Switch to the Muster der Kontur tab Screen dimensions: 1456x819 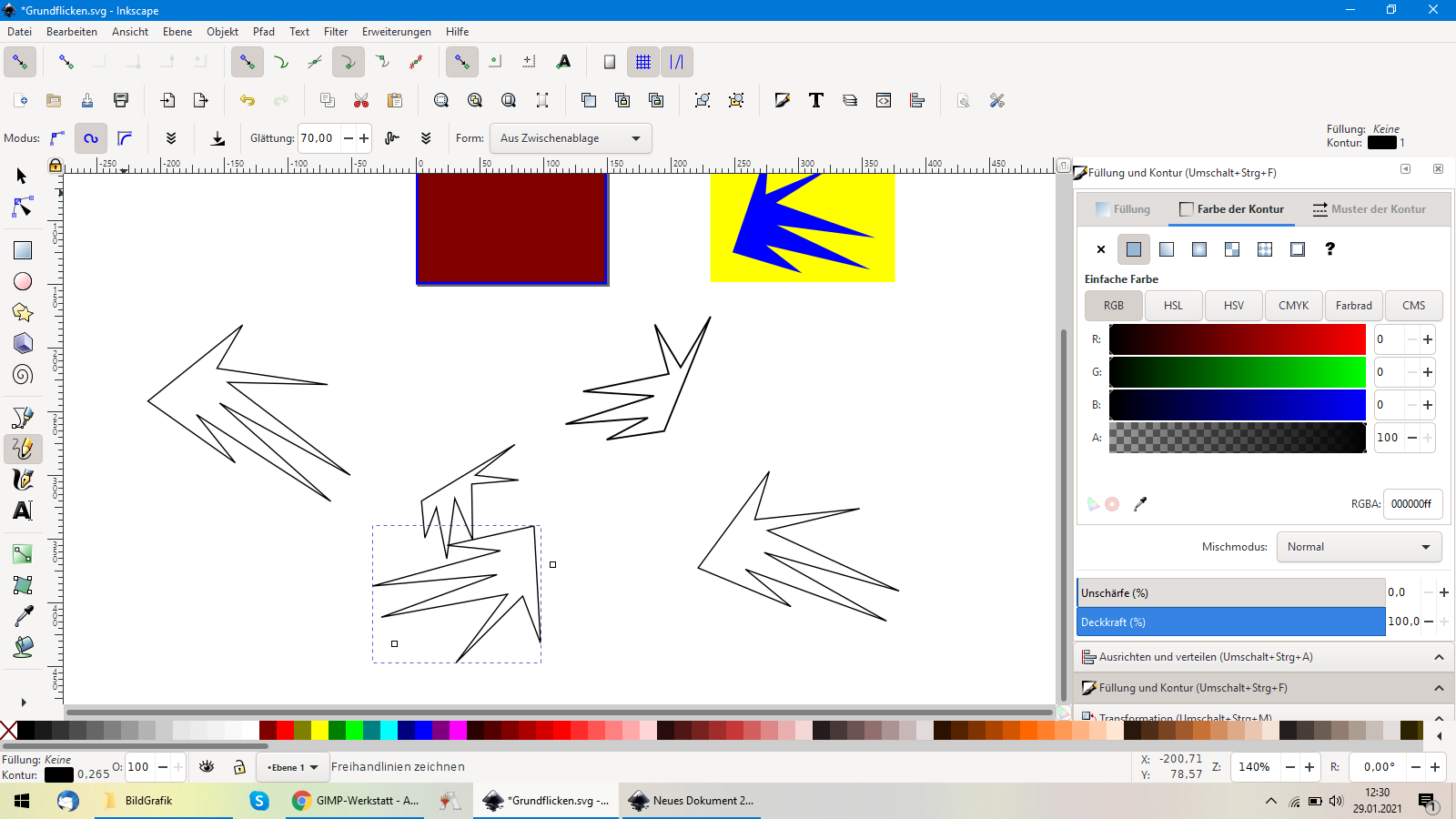pyautogui.click(x=1369, y=209)
